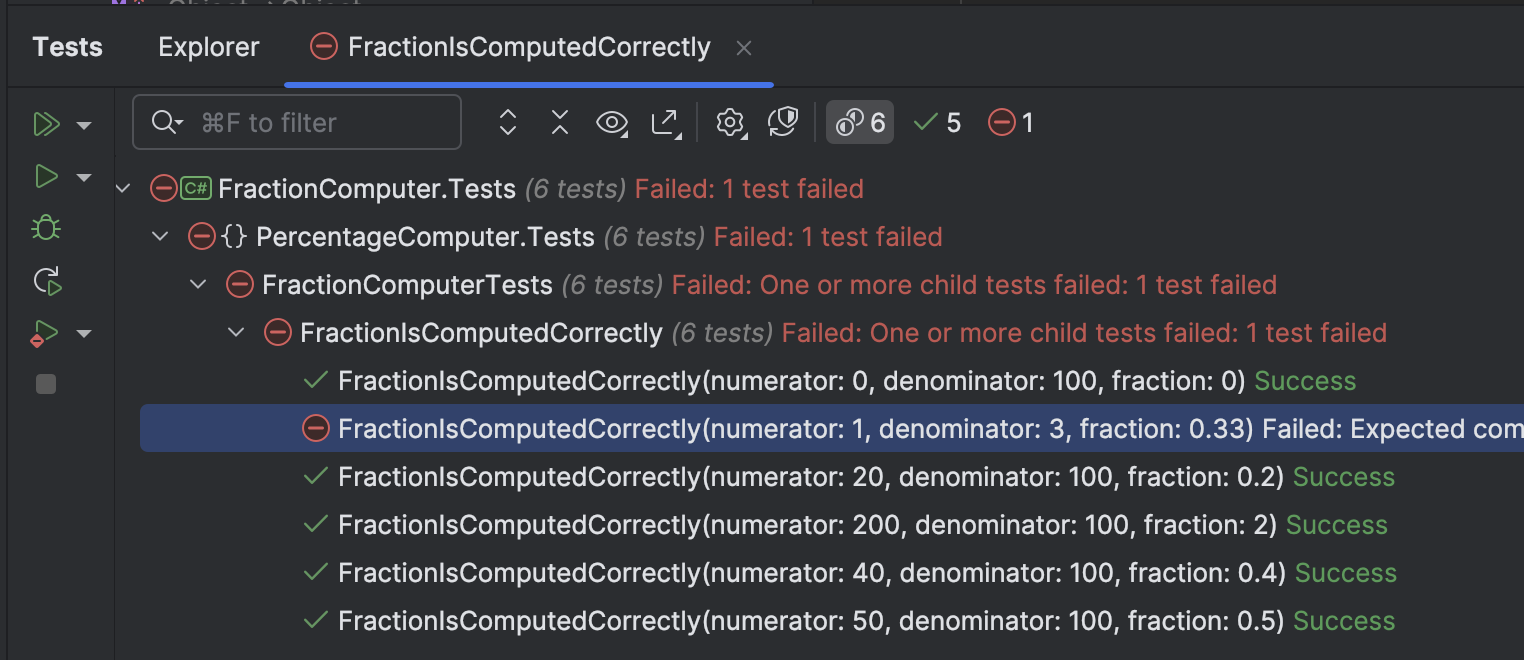Collapse the PercentageComputer.Tests group
The width and height of the screenshot is (1524, 660).
(x=160, y=236)
